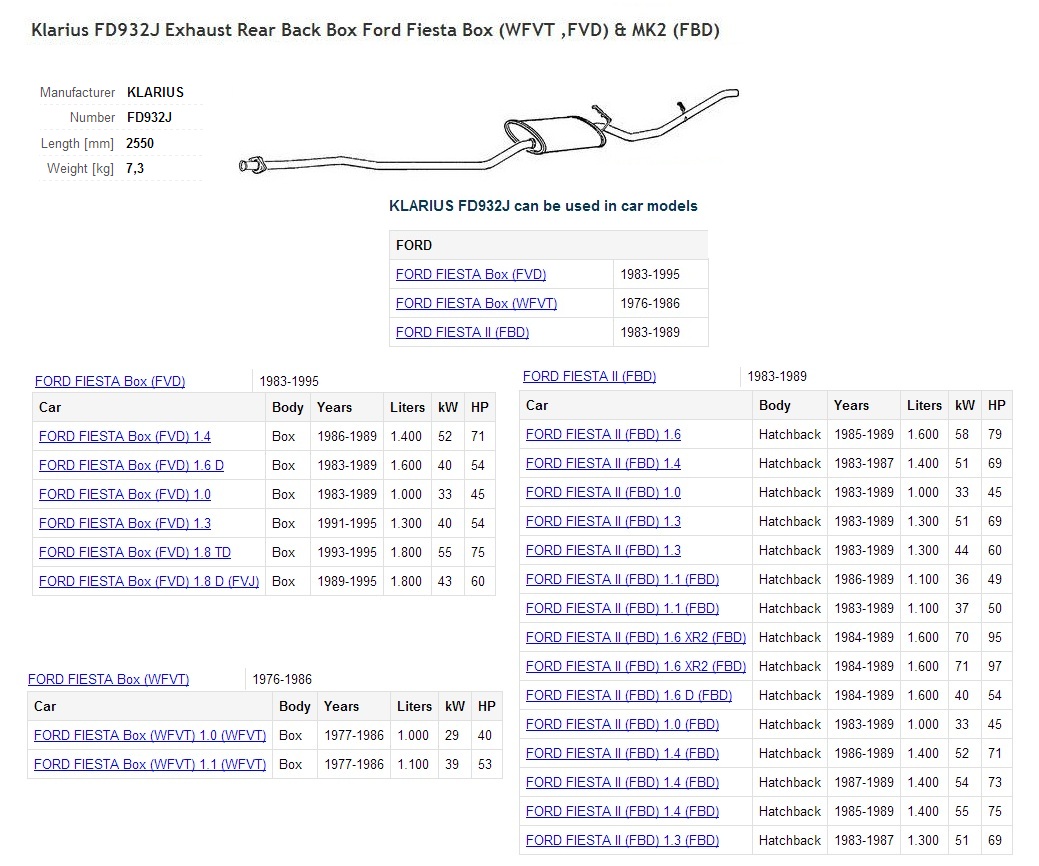Open FORD FIESTA II (FBD) 1.3 link with 69 HP, 1983-1989
The image size is (1039, 866).
603,521
